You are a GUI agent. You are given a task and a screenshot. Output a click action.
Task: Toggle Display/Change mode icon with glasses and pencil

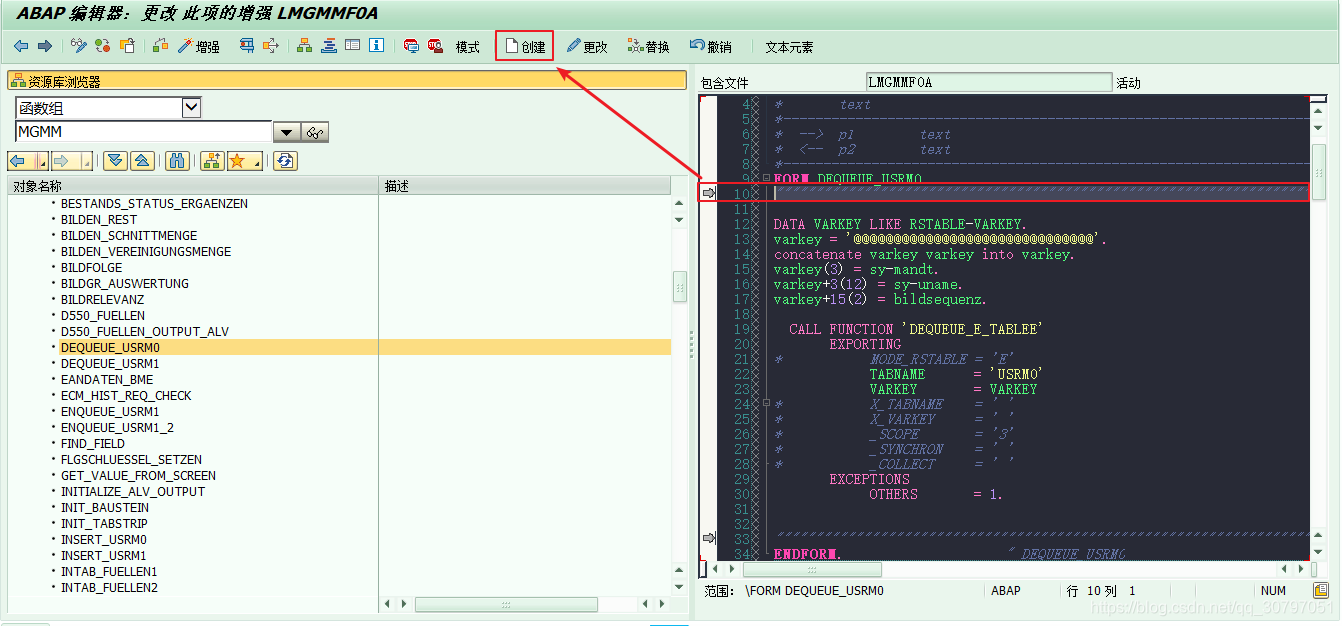(79, 46)
